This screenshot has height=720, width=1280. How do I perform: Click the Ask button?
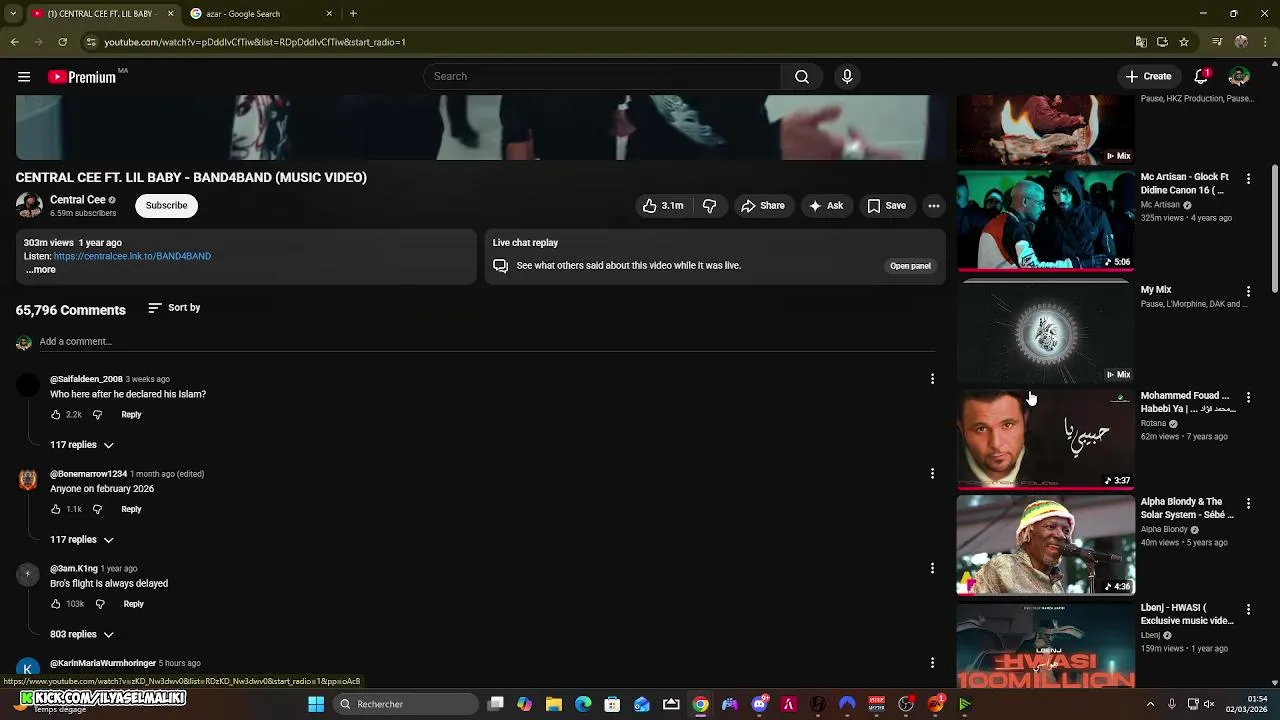pyautogui.click(x=826, y=206)
